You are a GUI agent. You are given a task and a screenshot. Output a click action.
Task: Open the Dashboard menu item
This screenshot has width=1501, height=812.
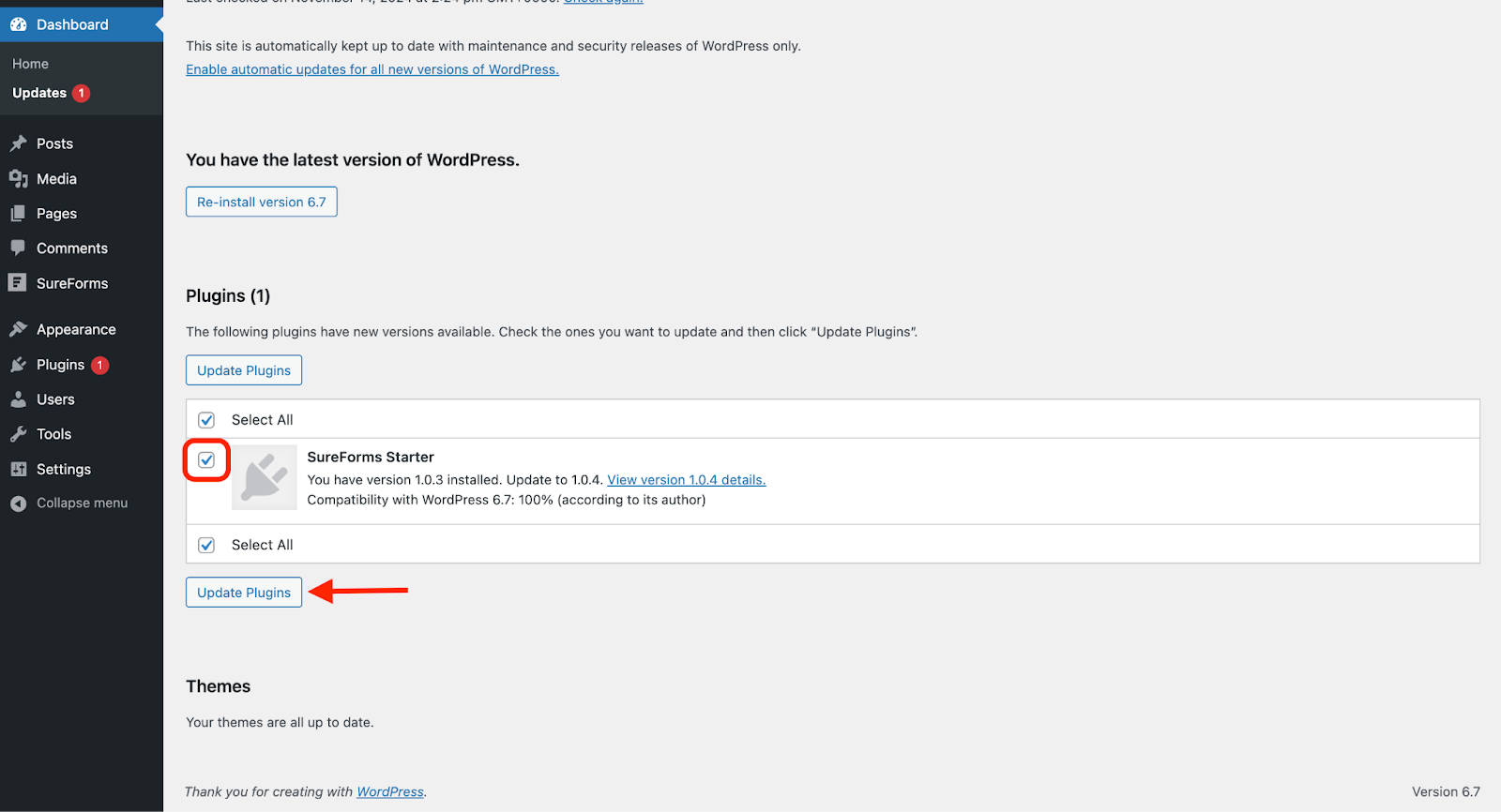pyautogui.click(x=82, y=24)
